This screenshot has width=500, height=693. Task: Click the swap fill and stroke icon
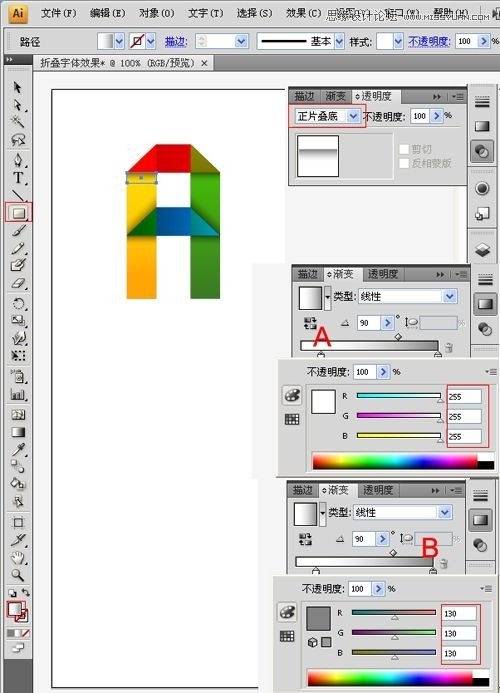click(x=26, y=592)
